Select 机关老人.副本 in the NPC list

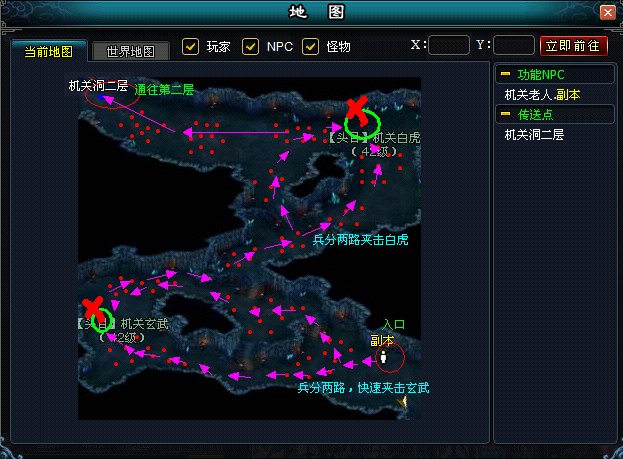(x=543, y=95)
